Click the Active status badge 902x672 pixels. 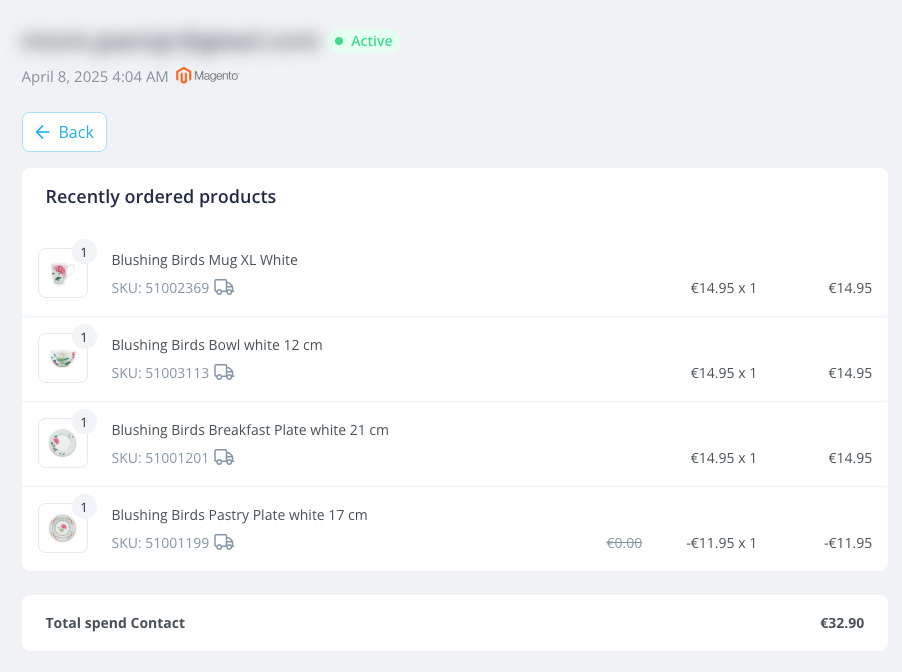tap(364, 41)
